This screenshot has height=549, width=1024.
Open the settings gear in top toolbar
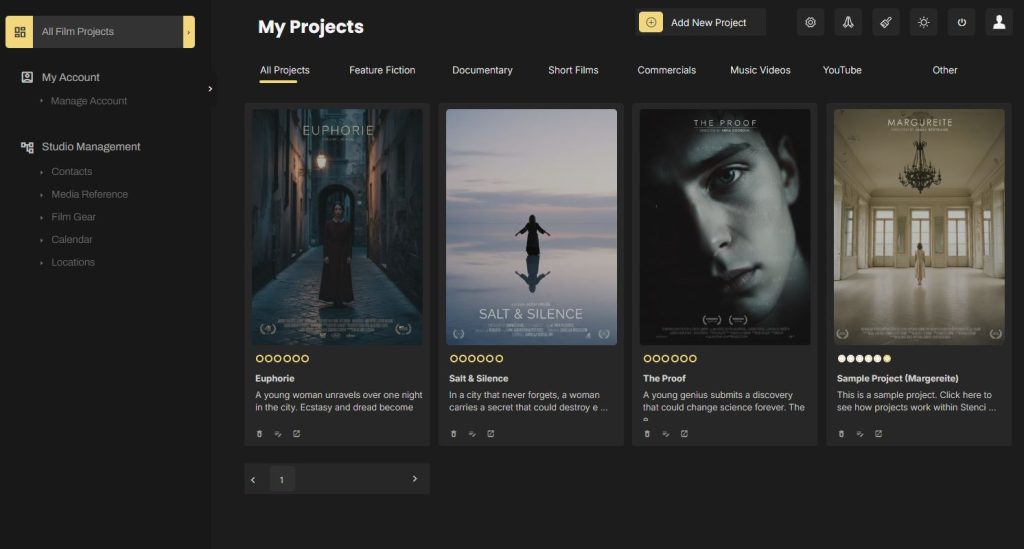point(810,22)
